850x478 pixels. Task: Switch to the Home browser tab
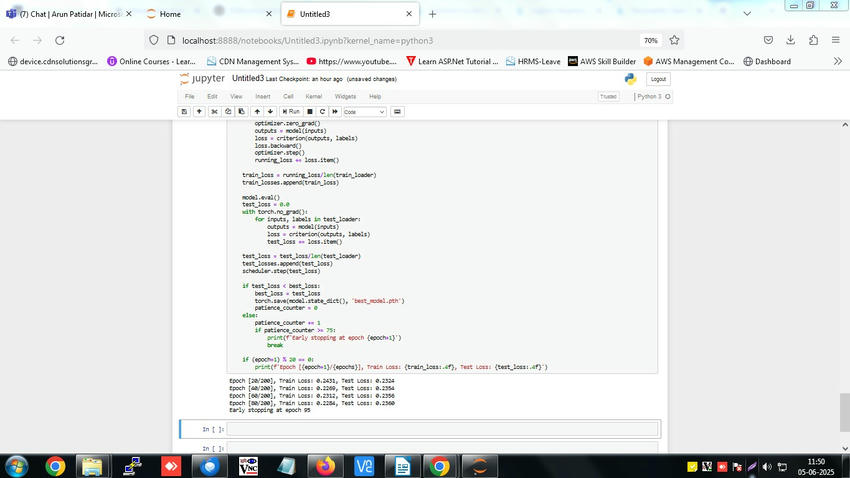(209, 14)
